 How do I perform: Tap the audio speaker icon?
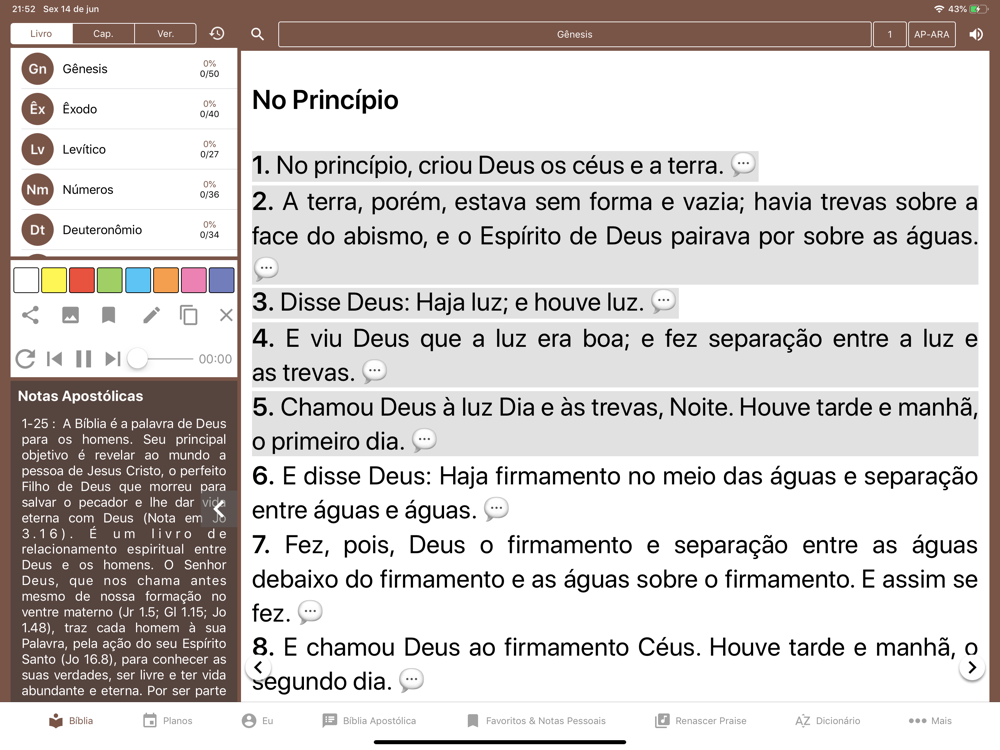(x=976, y=34)
